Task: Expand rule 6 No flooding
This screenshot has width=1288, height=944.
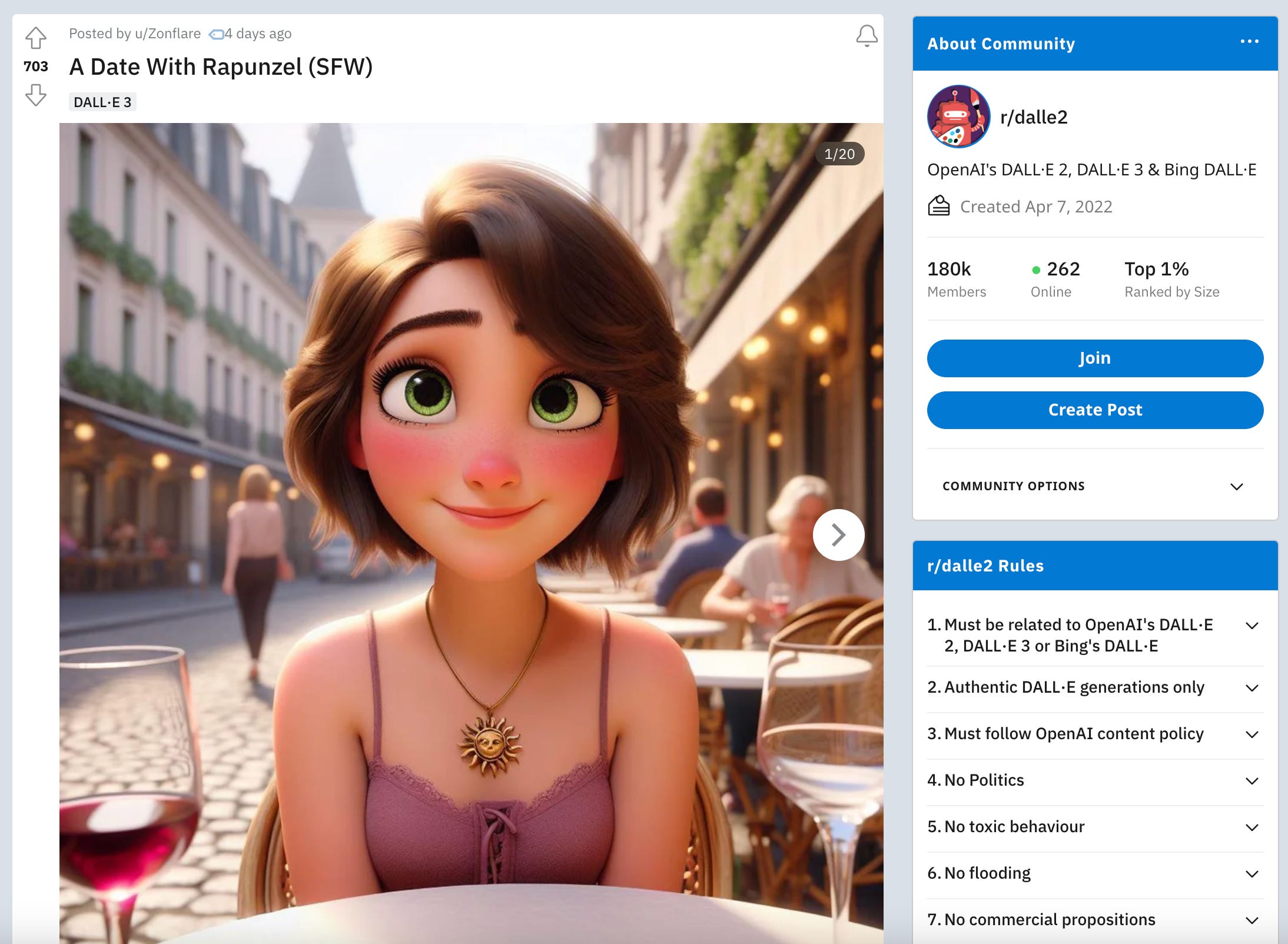Action: pyautogui.click(x=1252, y=873)
